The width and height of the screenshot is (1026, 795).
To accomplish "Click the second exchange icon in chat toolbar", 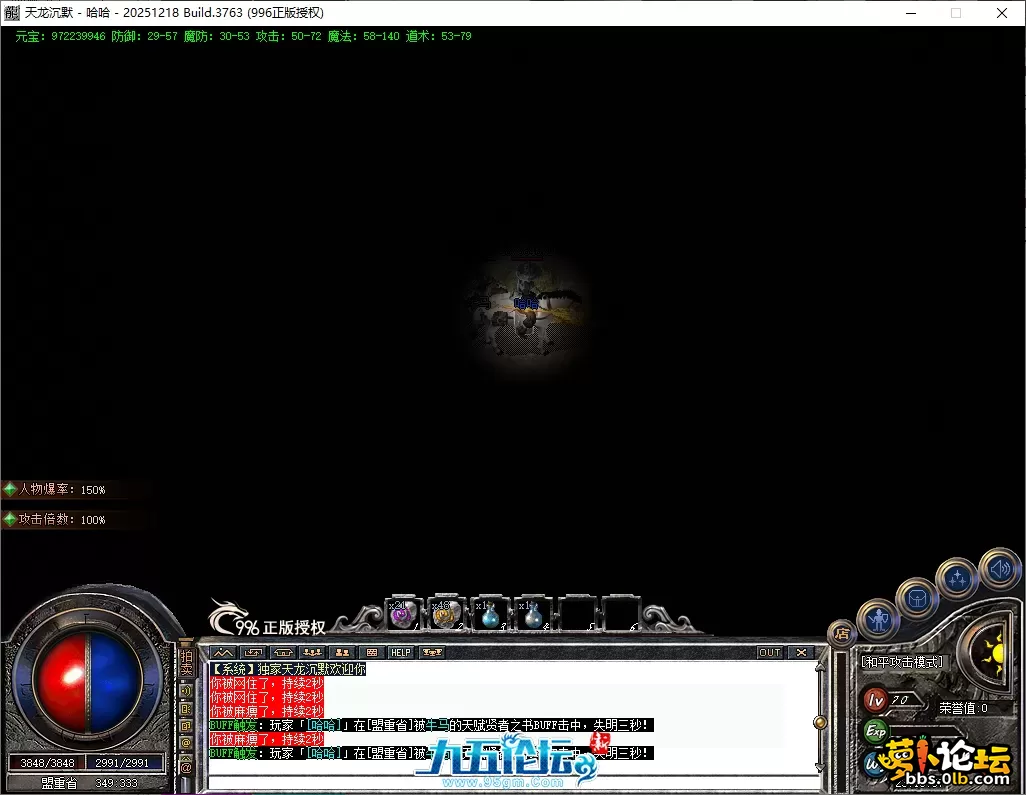I will coord(253,652).
